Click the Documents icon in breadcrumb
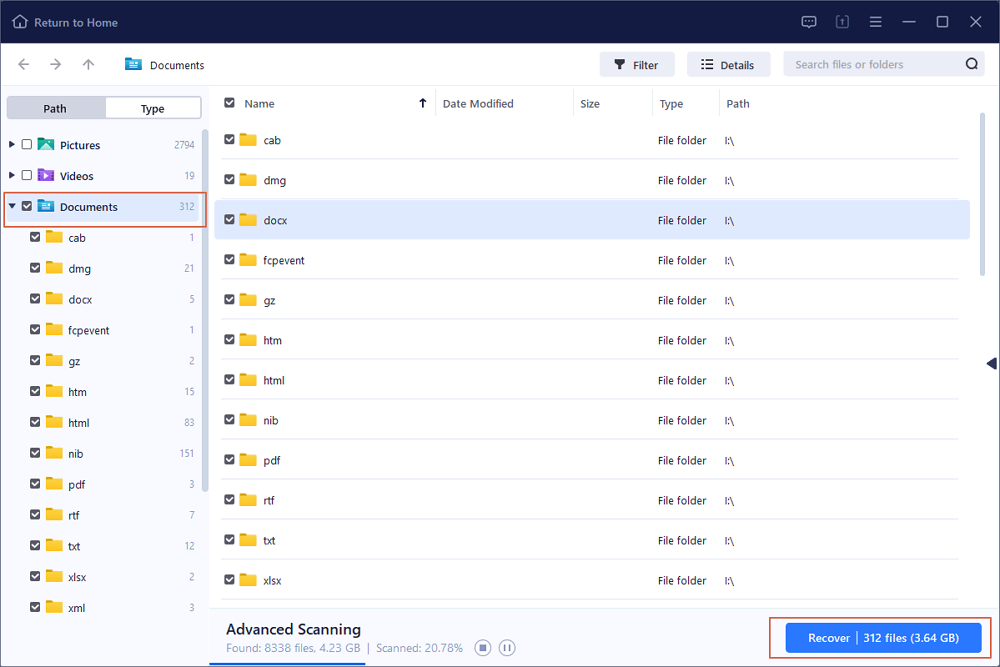Image resolution: width=1000 pixels, height=667 pixels. point(133,64)
